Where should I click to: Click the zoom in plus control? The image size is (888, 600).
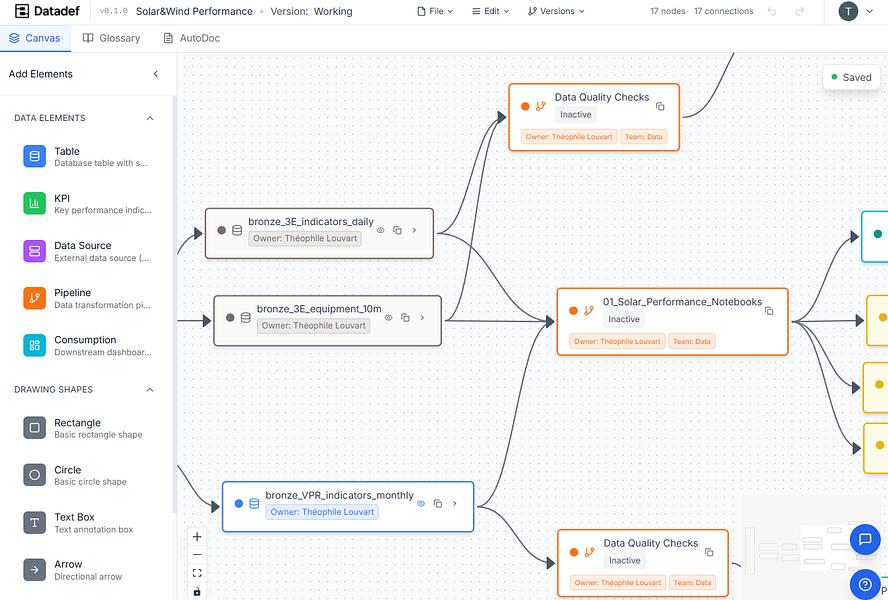[x=197, y=537]
